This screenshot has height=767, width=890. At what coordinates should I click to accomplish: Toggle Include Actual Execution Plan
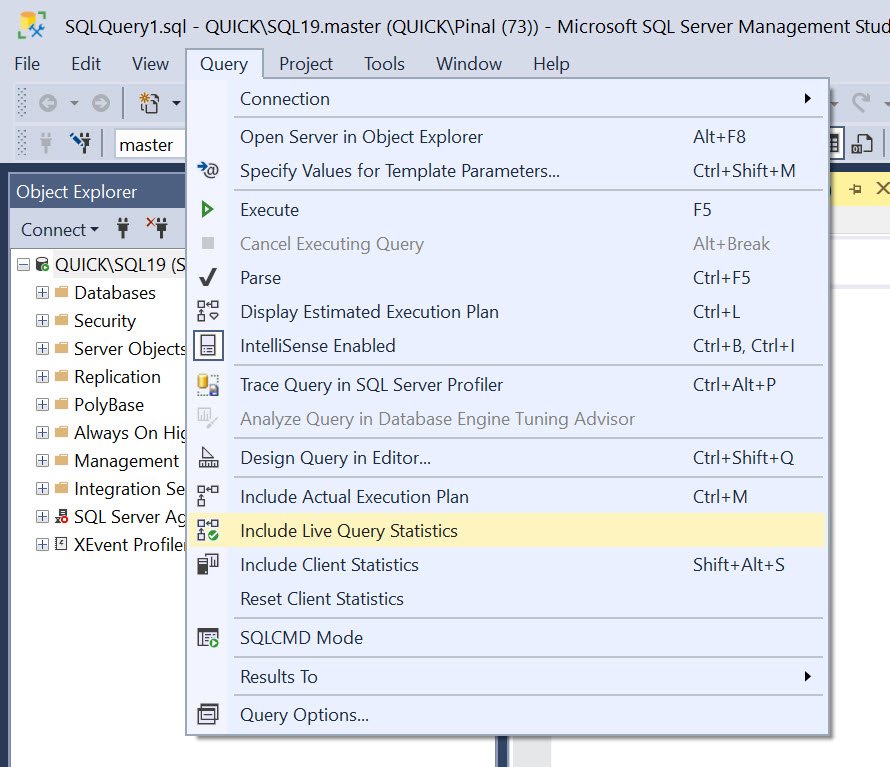coord(507,497)
